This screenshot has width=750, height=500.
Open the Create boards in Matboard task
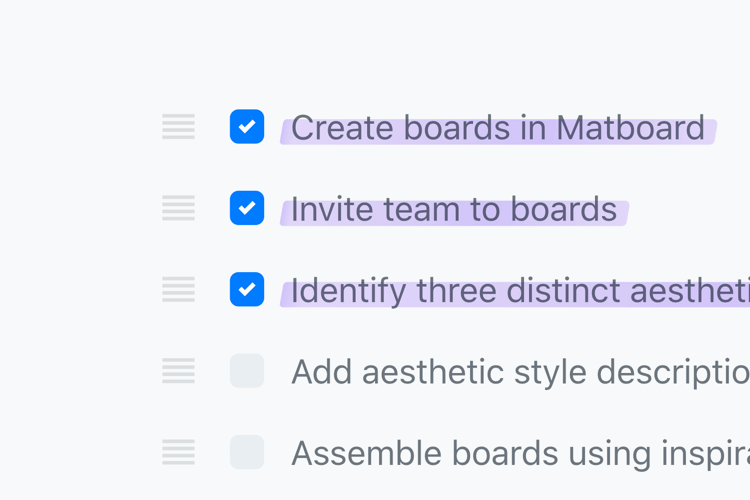[497, 128]
